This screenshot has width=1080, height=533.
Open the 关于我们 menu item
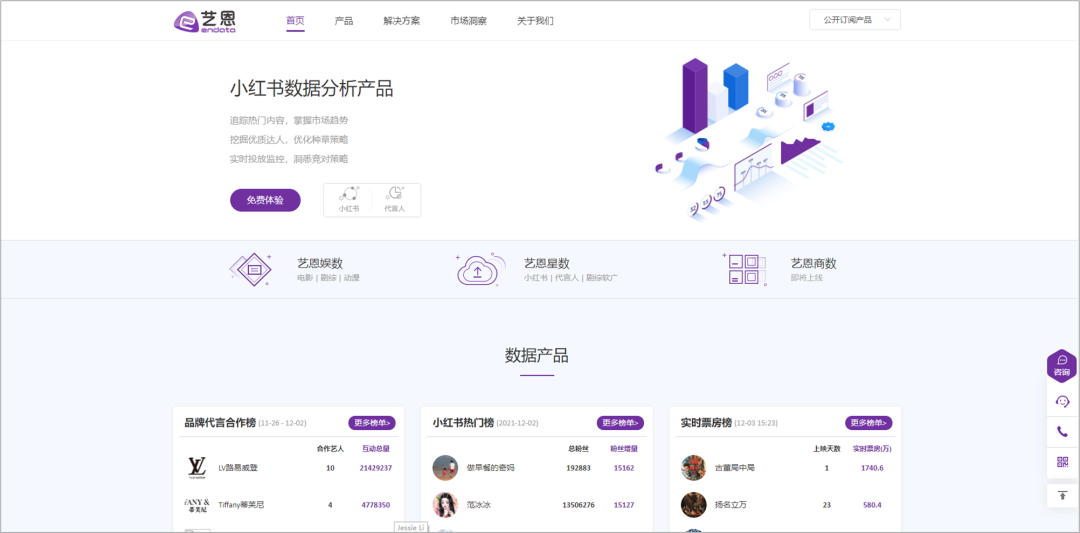point(535,21)
